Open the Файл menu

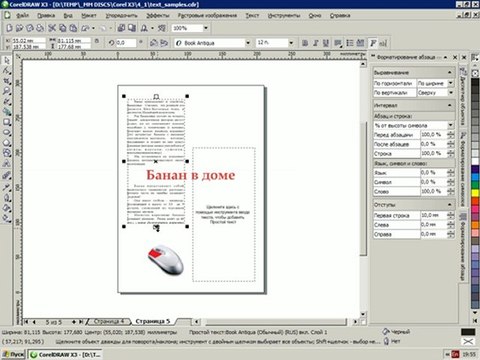point(23,15)
